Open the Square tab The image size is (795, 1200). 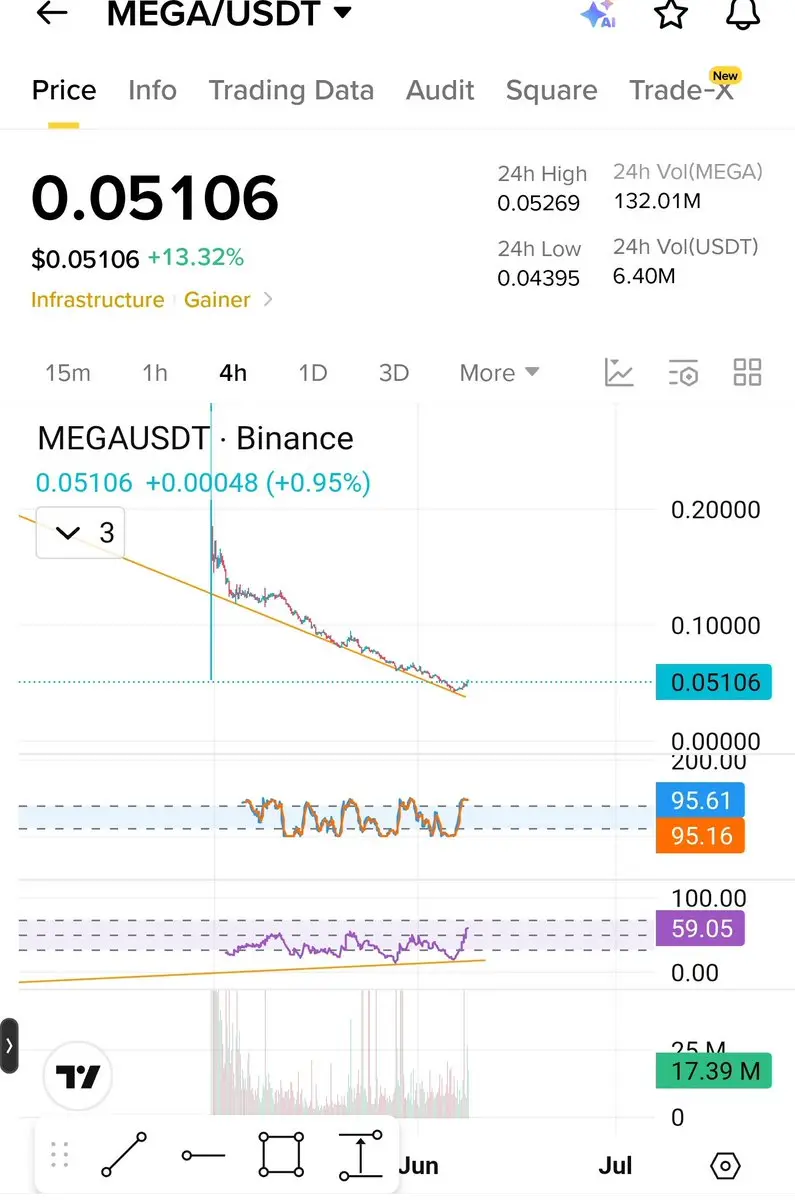551,91
